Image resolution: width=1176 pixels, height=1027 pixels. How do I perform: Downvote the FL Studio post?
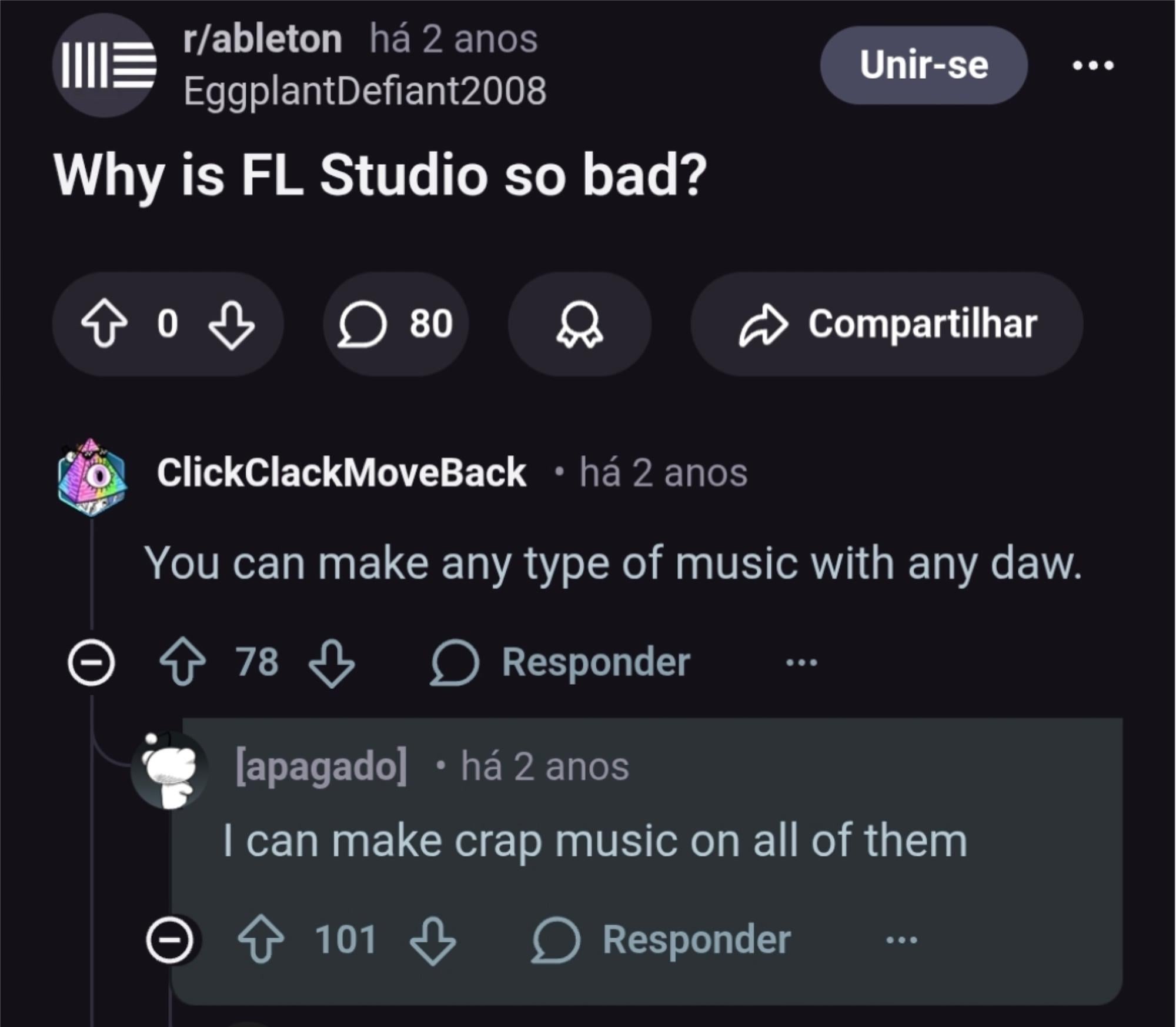pos(232,325)
